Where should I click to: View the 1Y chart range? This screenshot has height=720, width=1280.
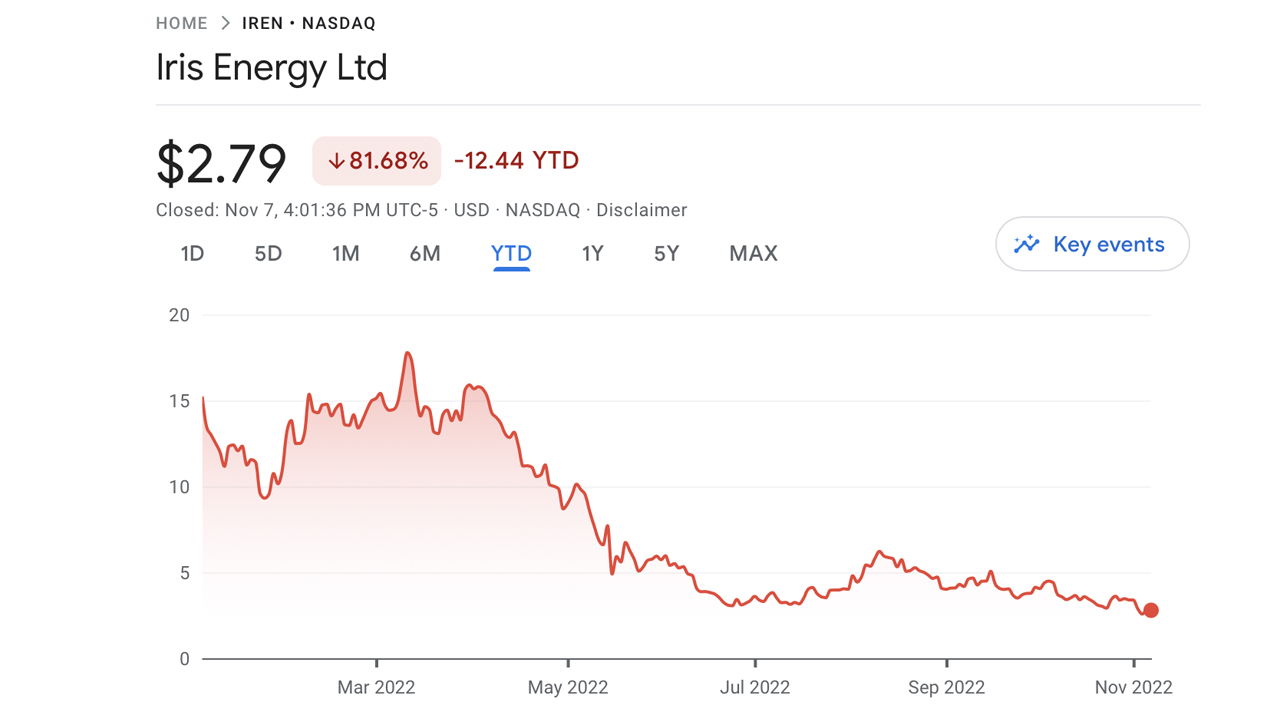(x=593, y=254)
